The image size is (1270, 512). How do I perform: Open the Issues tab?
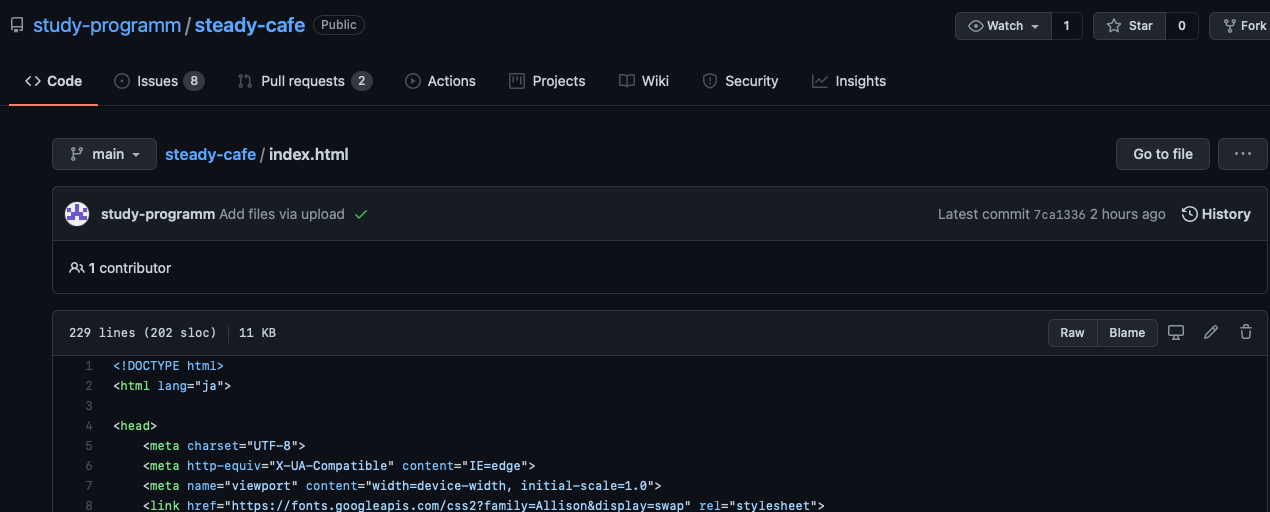(x=159, y=81)
